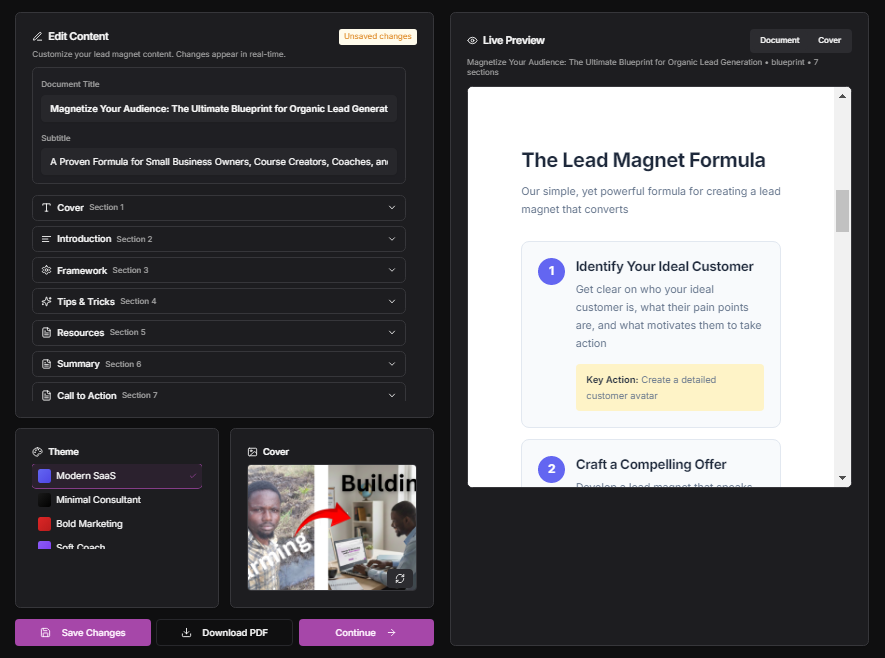885x658 pixels.
Task: Switch to the Document tab in Live Preview
Action: [x=779, y=41]
